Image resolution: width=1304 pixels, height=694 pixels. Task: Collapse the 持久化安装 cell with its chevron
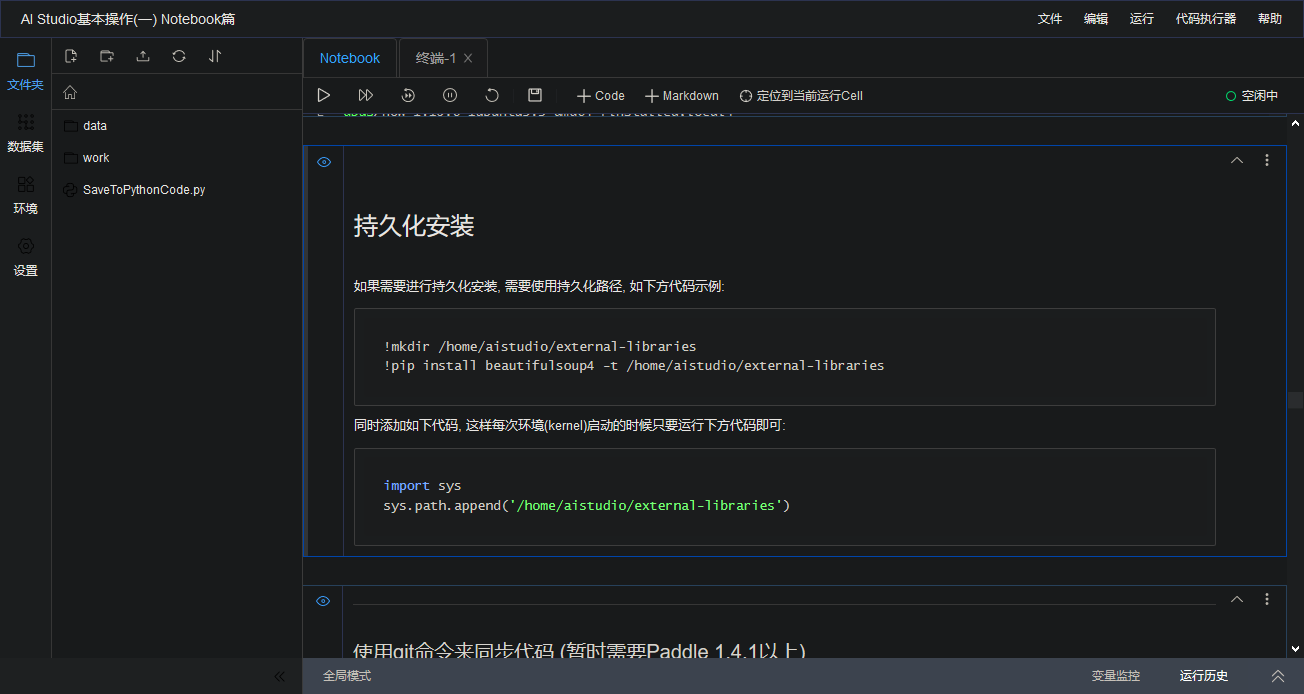[x=1237, y=160]
